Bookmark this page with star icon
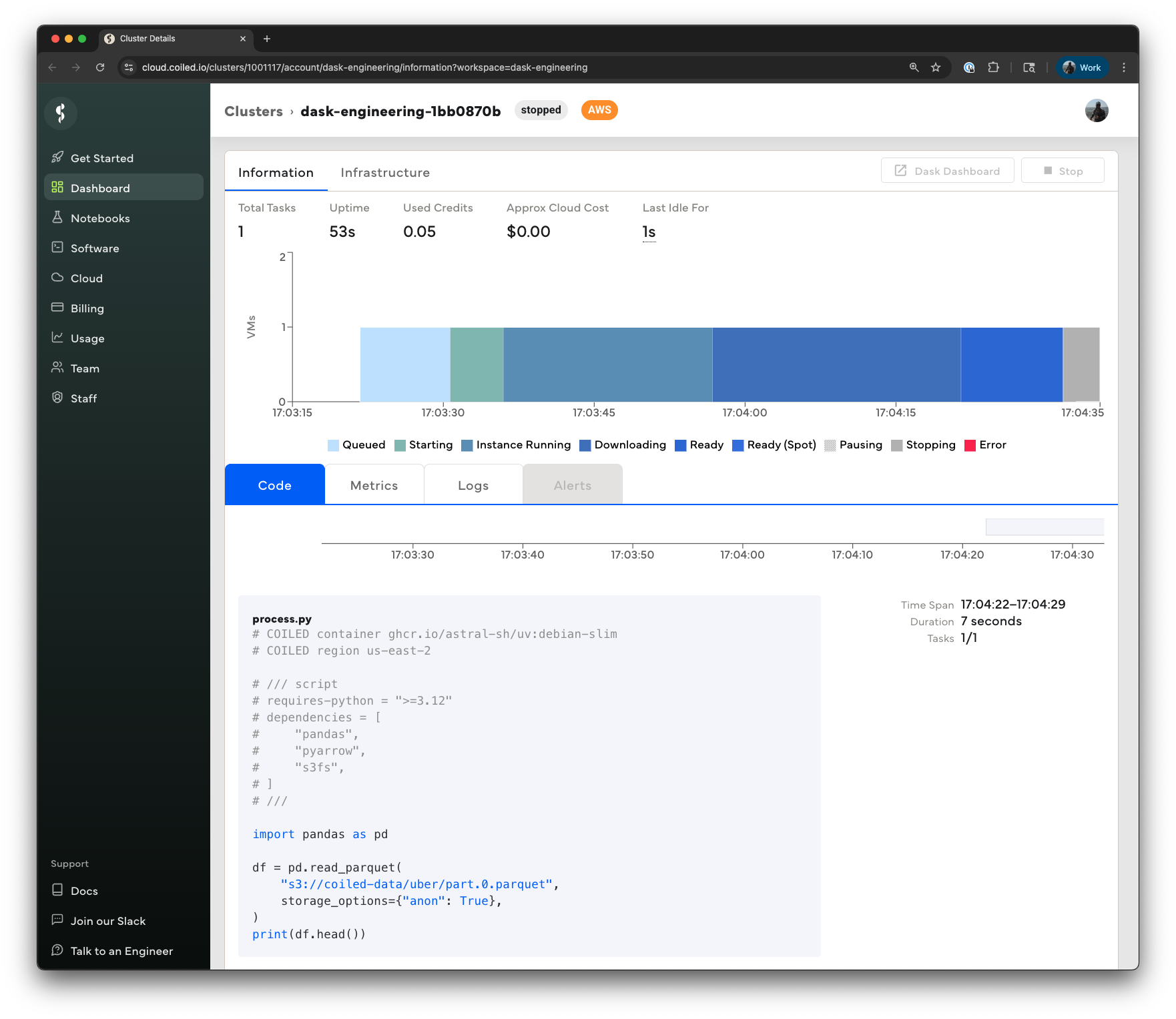This screenshot has height=1019, width=1176. click(936, 67)
